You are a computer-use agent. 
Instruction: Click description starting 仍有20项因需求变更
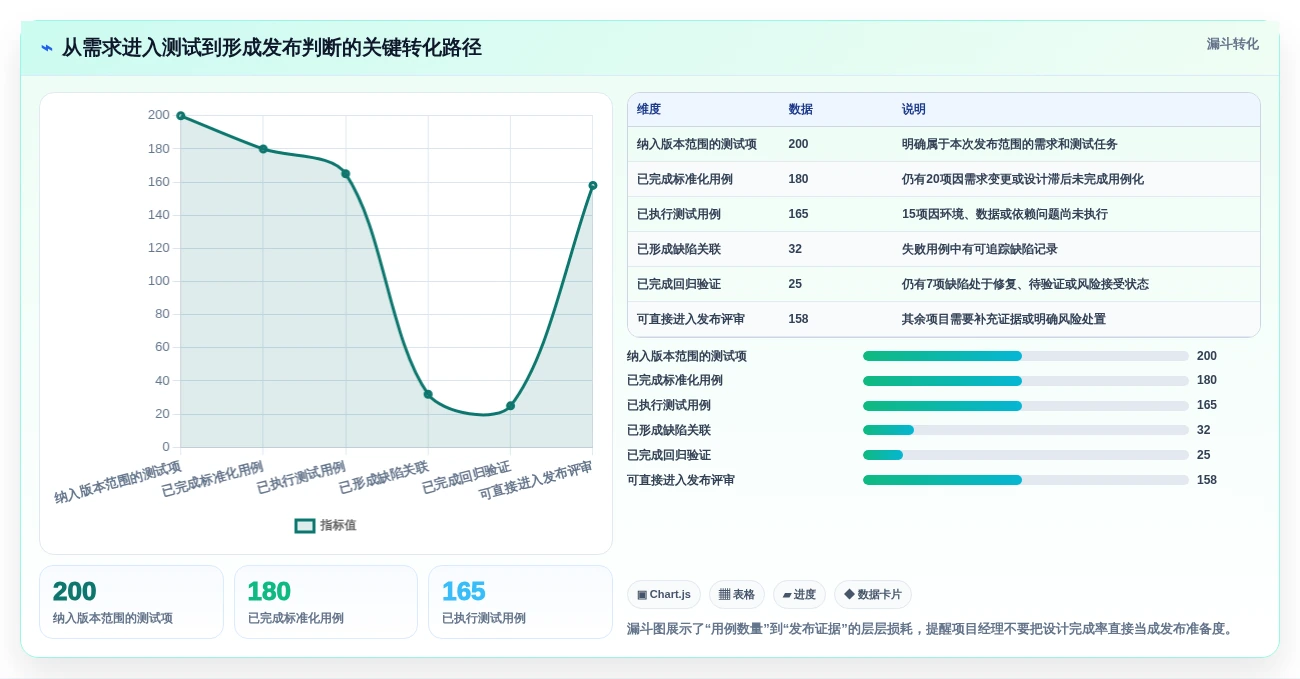click(x=1023, y=179)
